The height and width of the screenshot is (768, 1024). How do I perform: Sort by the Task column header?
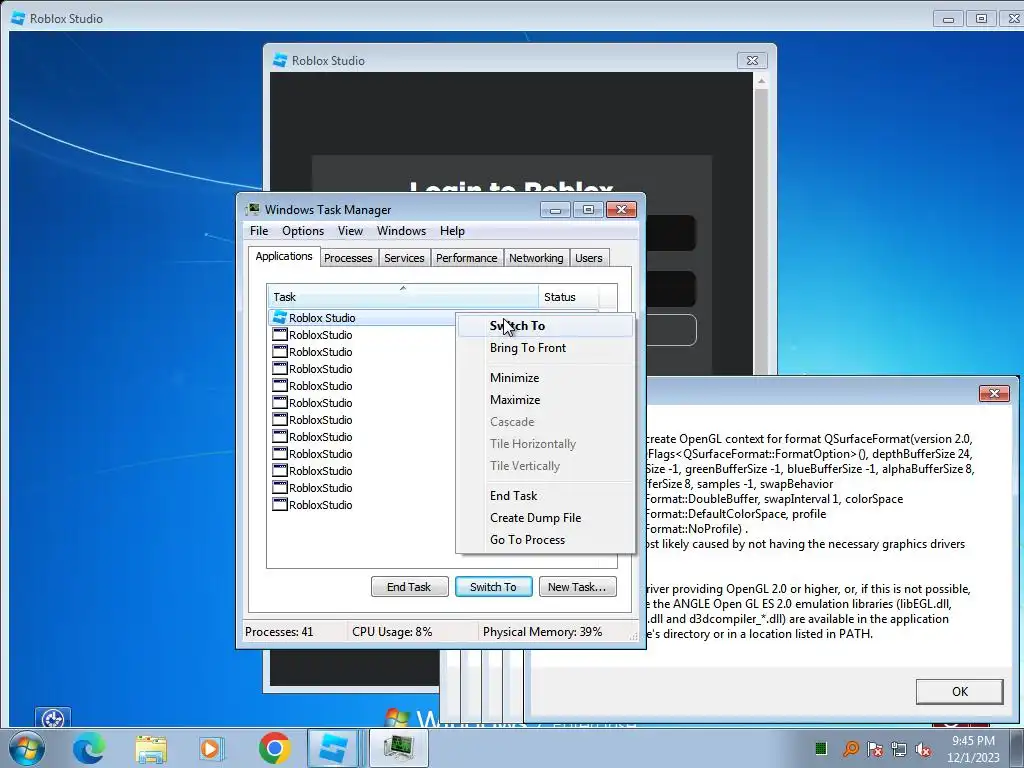(403, 296)
